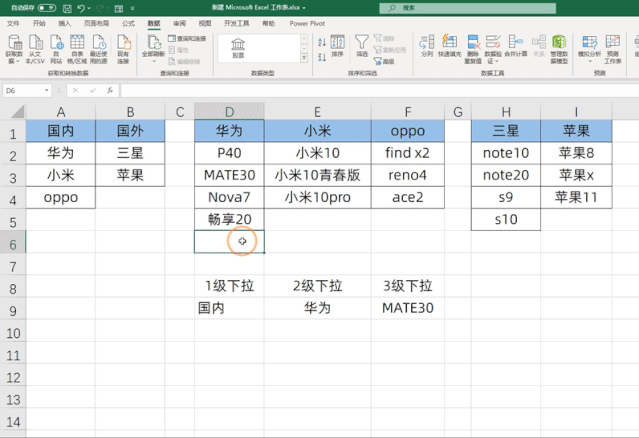The height and width of the screenshot is (438, 639).
Task: Toggle the 筛选 Filter funnel icon
Action: 362,46
